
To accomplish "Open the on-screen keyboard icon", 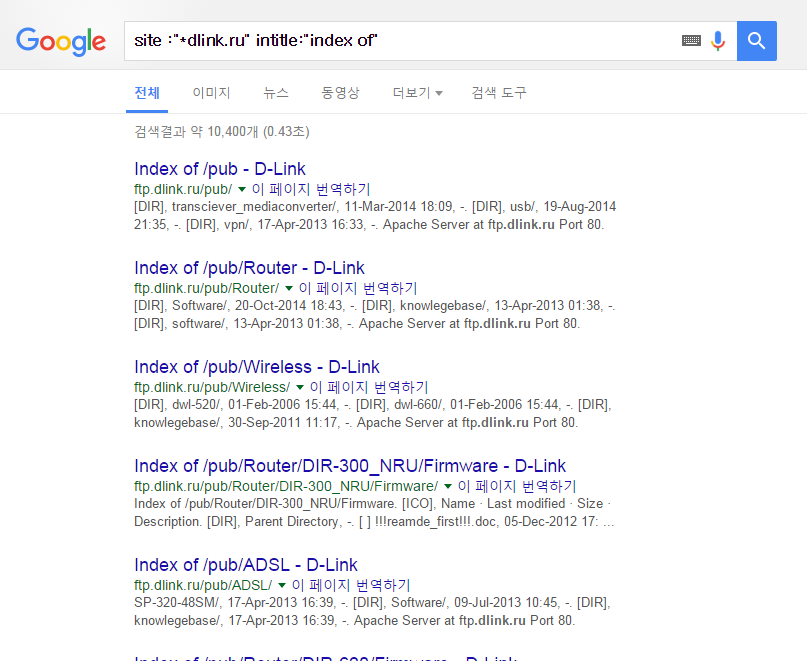I will tap(691, 41).
